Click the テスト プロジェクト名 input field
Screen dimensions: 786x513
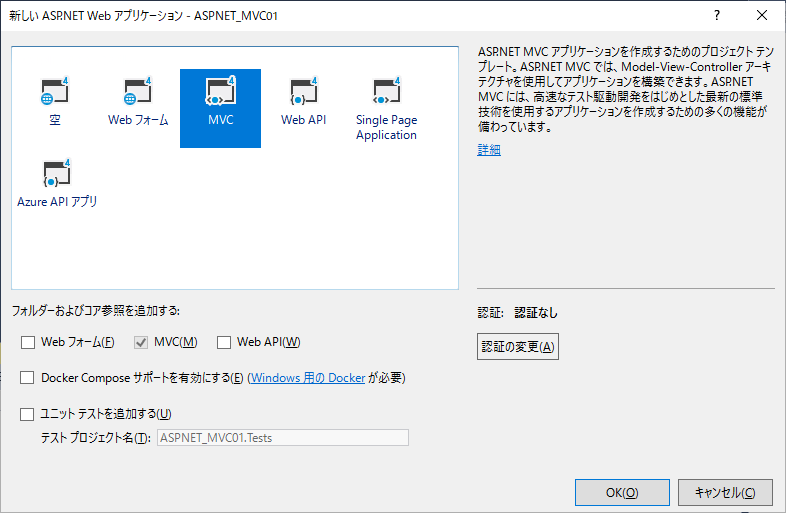click(x=283, y=438)
